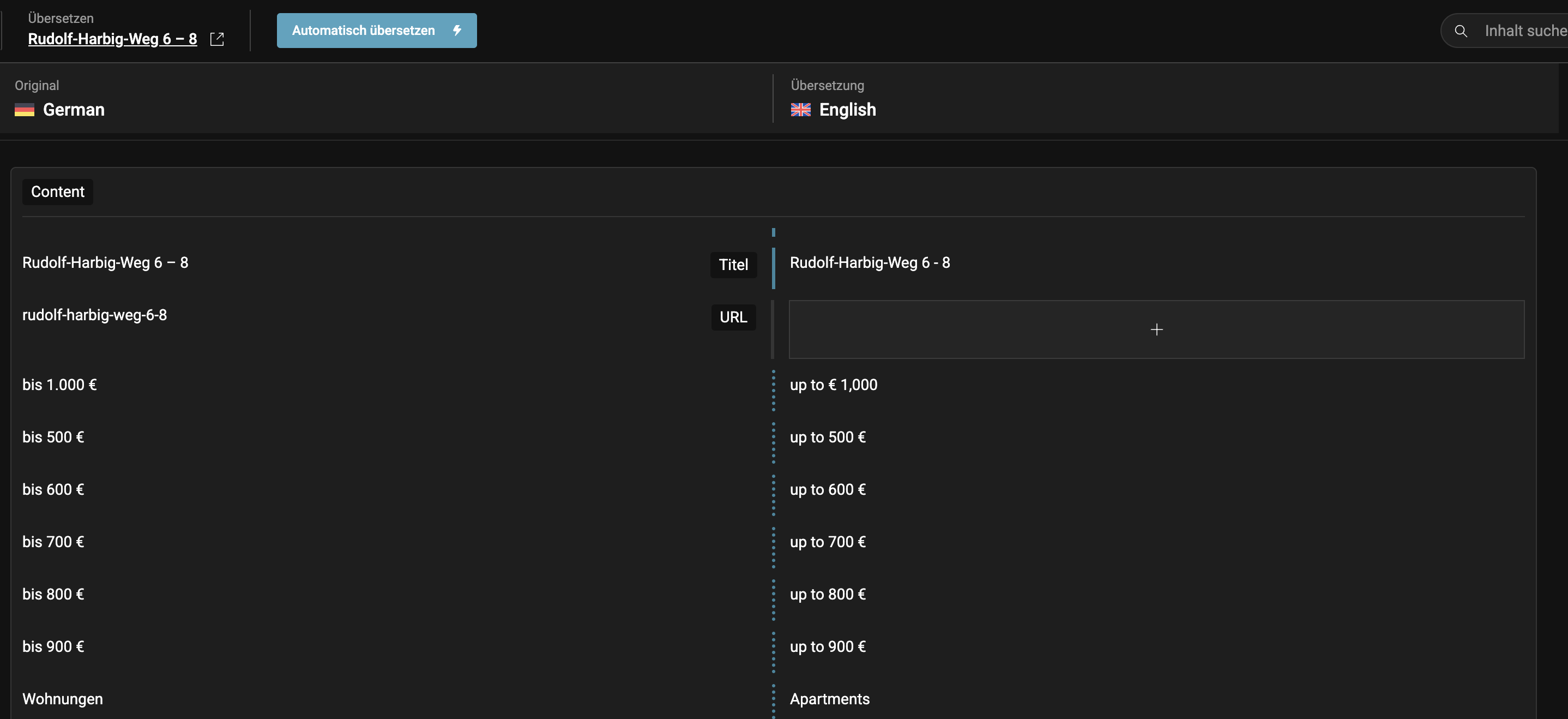
Task: Click the lightning bolt icon in translate button
Action: tap(456, 31)
